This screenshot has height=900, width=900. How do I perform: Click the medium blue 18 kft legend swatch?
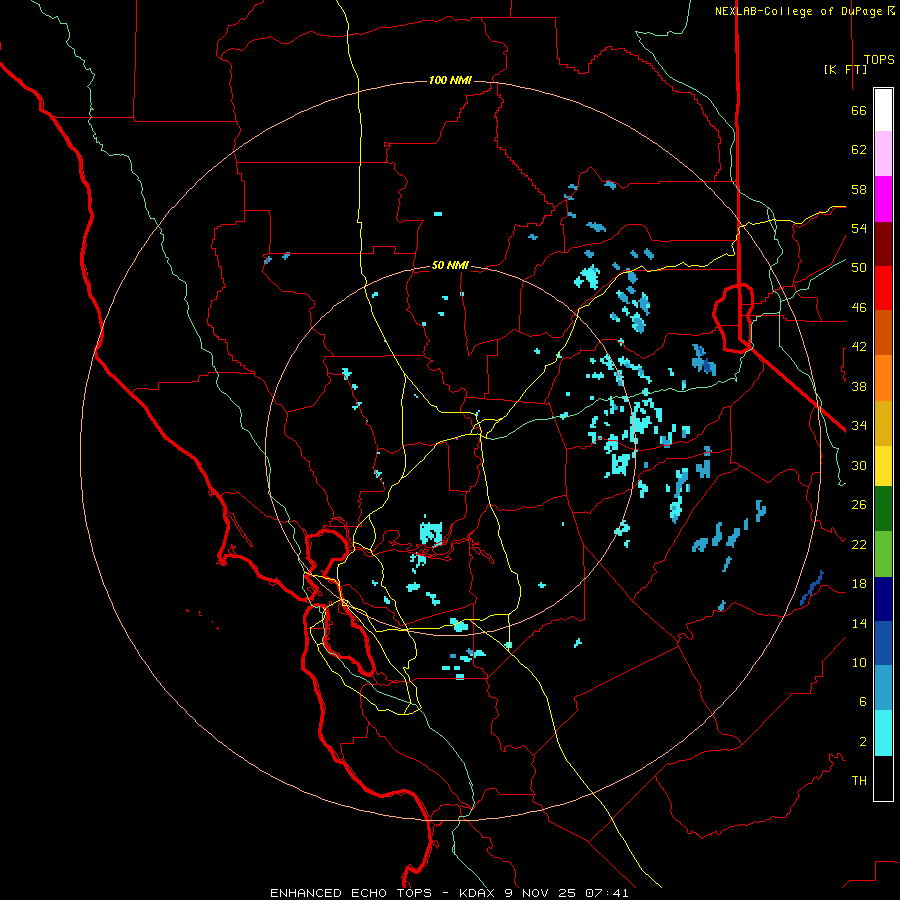(883, 643)
